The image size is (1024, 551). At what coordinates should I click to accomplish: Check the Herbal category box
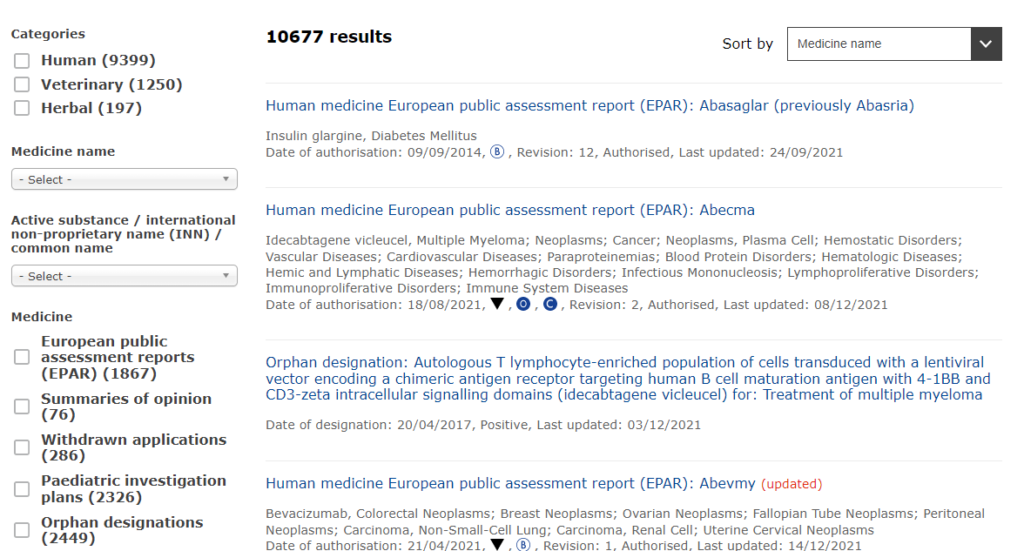(22, 109)
